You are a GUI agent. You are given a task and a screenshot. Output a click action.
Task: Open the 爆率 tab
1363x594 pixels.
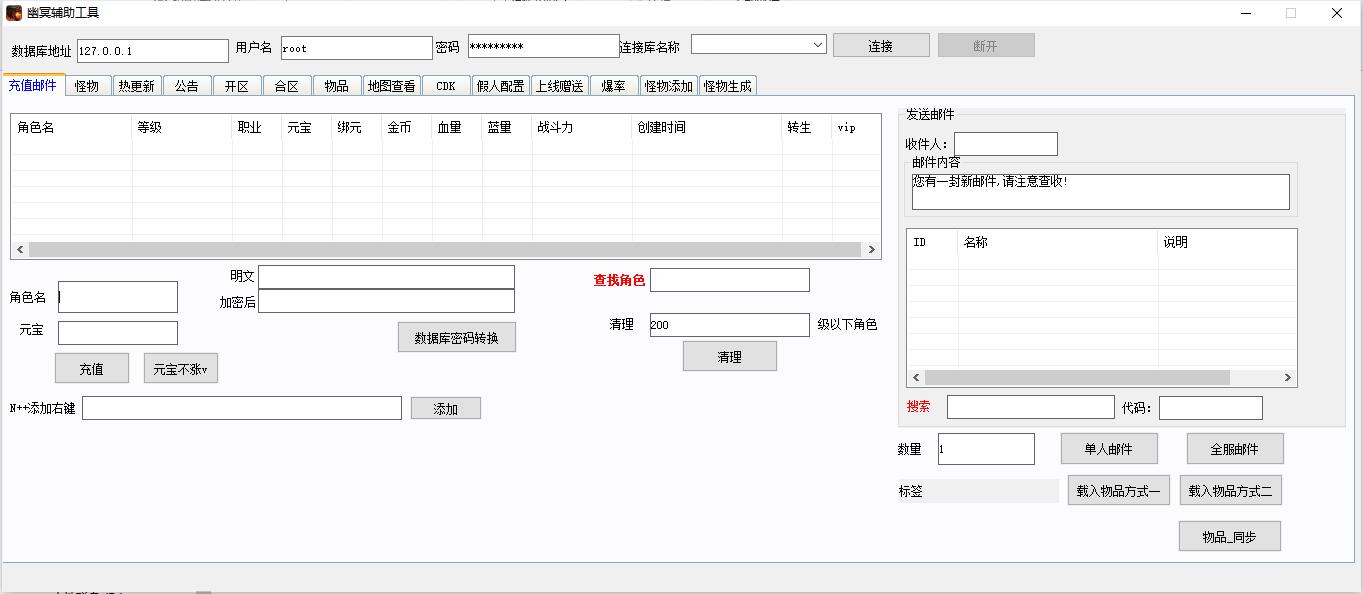click(x=613, y=86)
